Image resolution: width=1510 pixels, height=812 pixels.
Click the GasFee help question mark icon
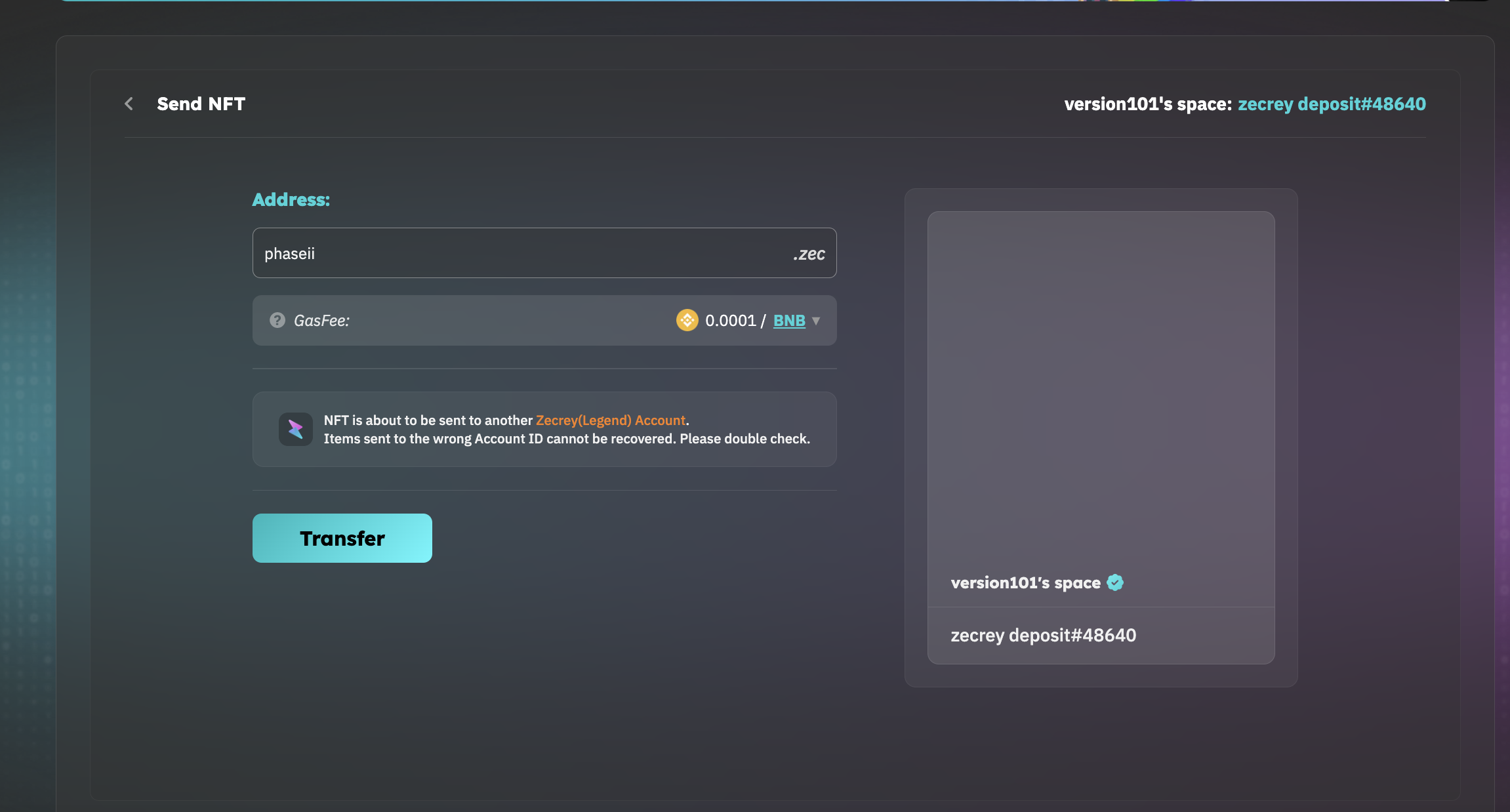(277, 320)
